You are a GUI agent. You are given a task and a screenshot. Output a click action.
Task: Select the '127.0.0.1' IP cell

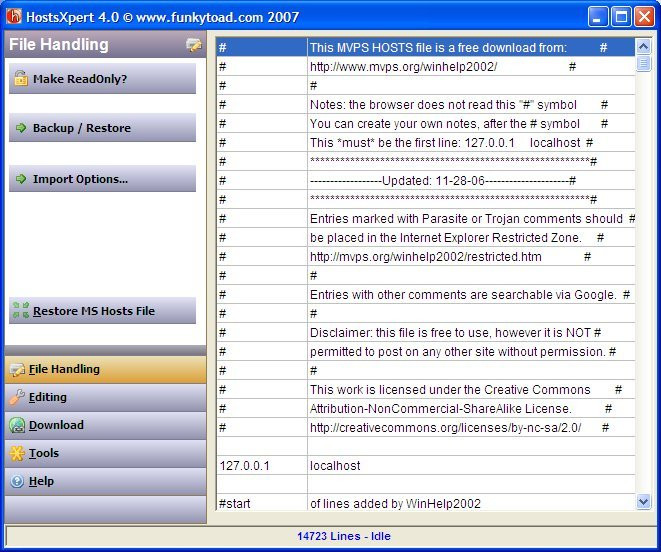(x=262, y=466)
